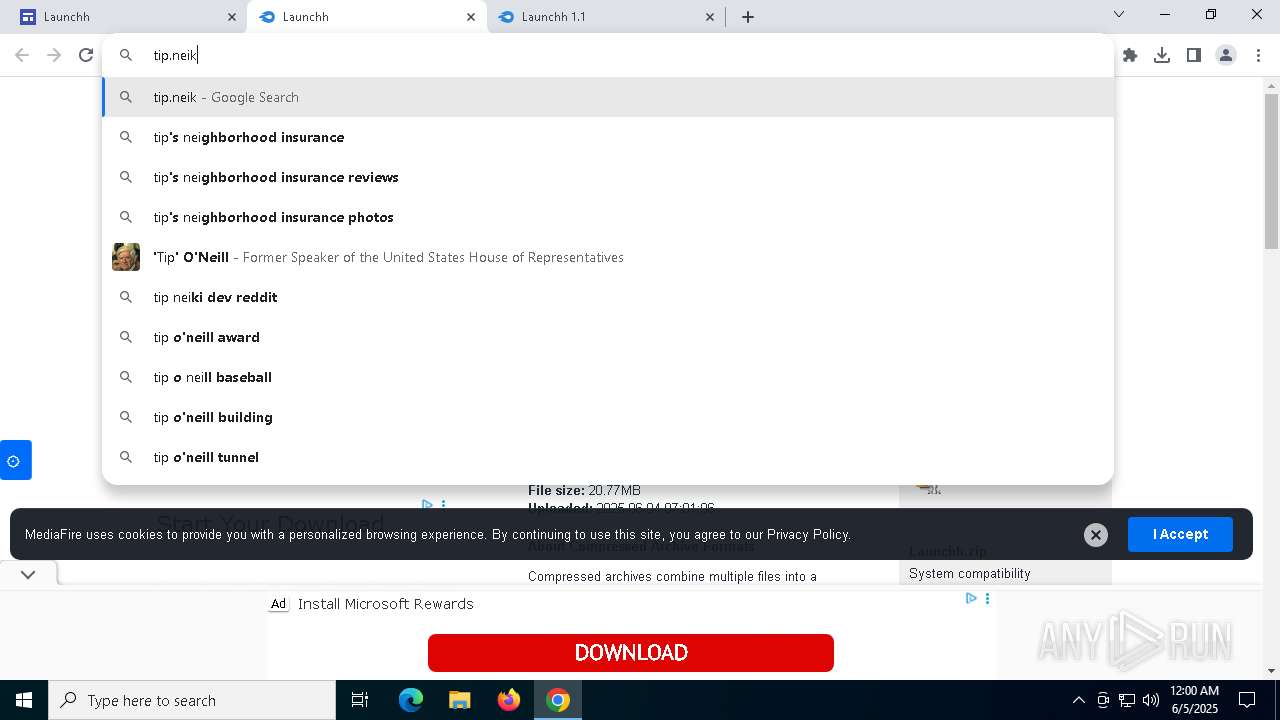Open the Extensions puzzle icon
1280x720 pixels.
(1130, 55)
